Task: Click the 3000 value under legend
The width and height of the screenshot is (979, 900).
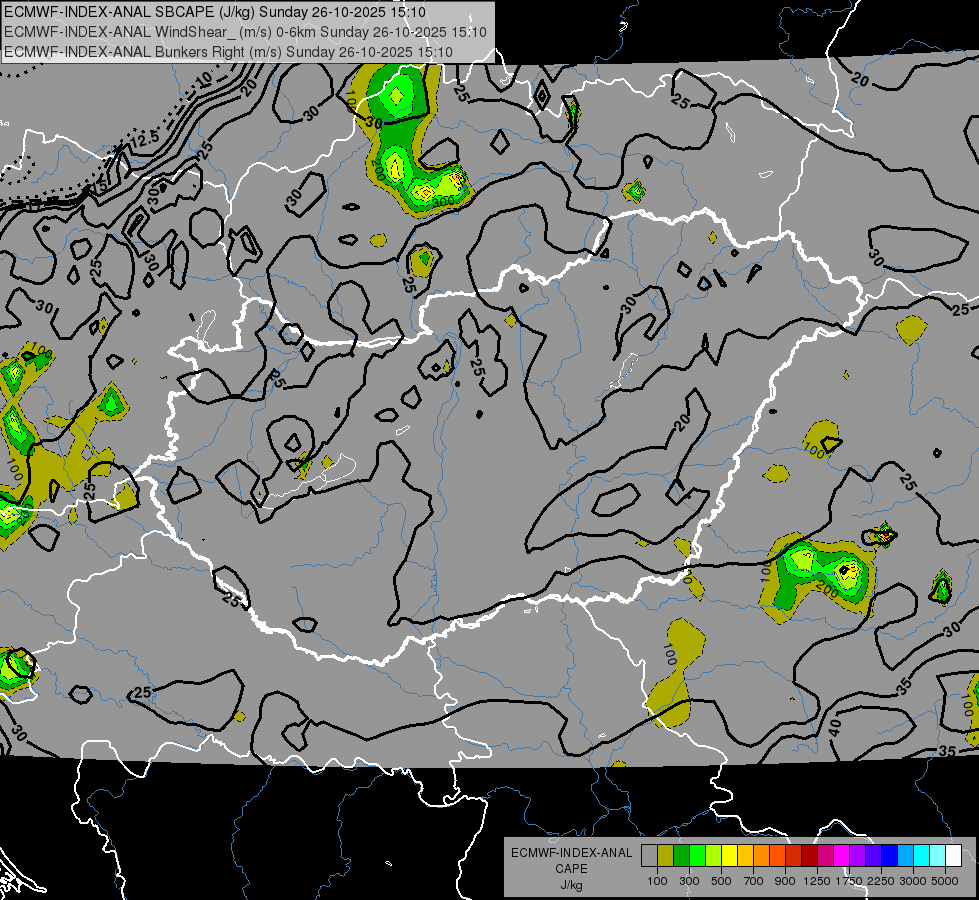Action: [913, 881]
